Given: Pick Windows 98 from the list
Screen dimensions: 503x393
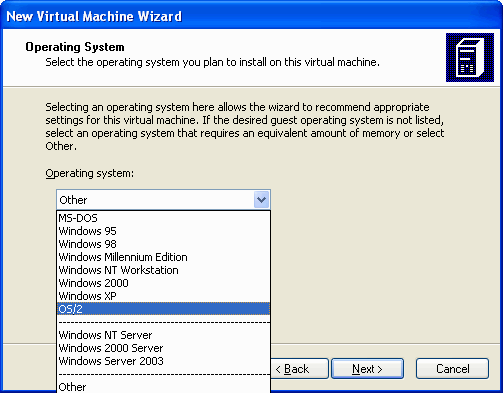Looking at the screenshot, I should (163, 244).
